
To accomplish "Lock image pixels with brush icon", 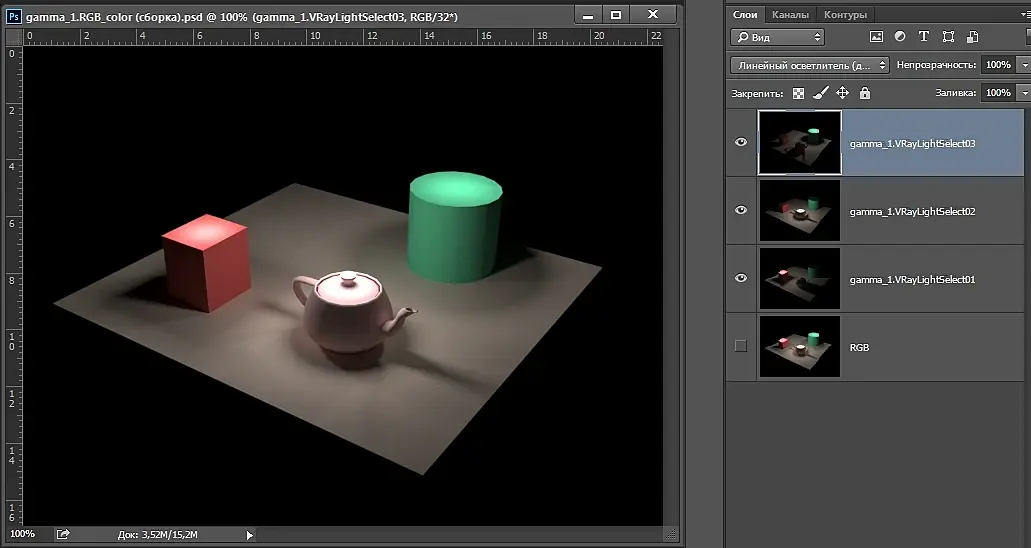I will [820, 93].
